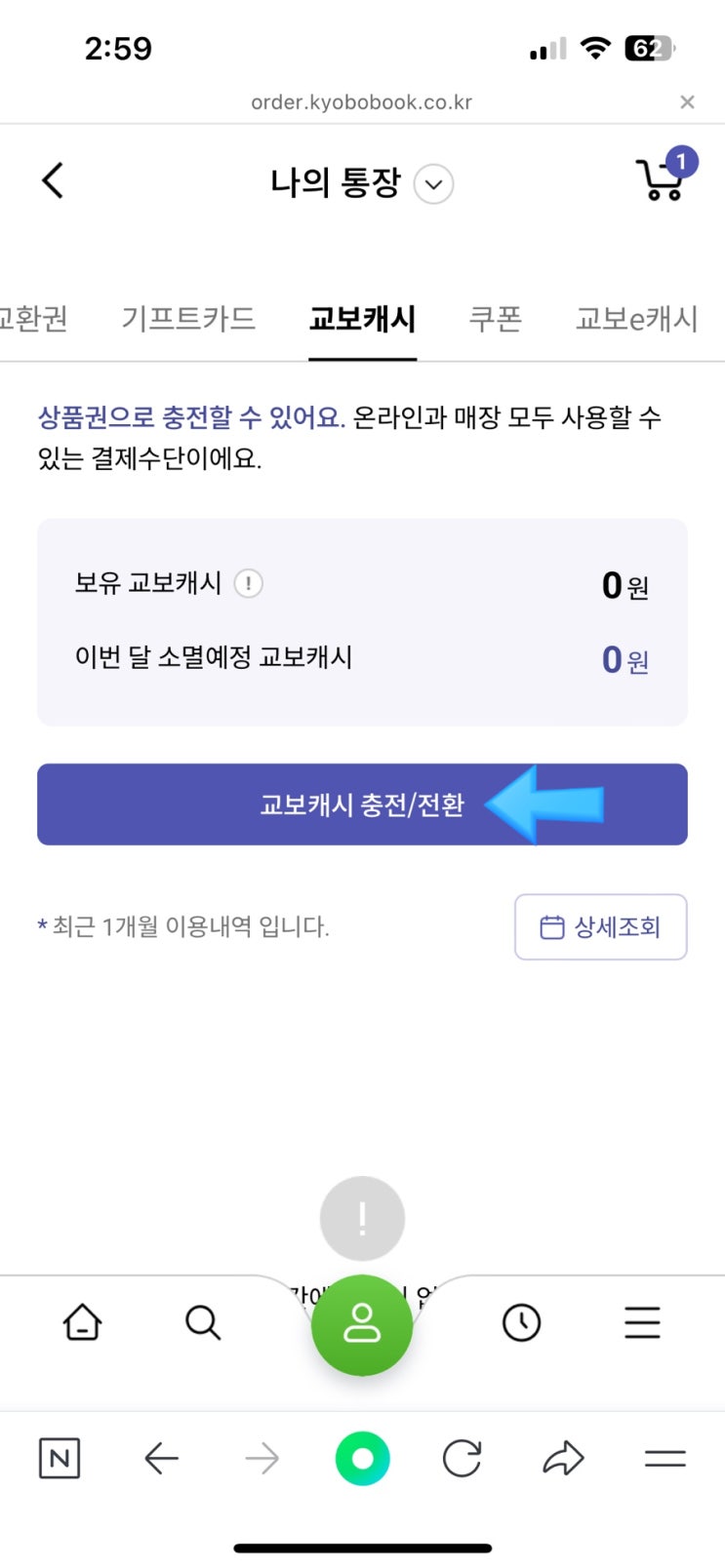
Task: Select the 교보캐시 tab
Action: 362,319
